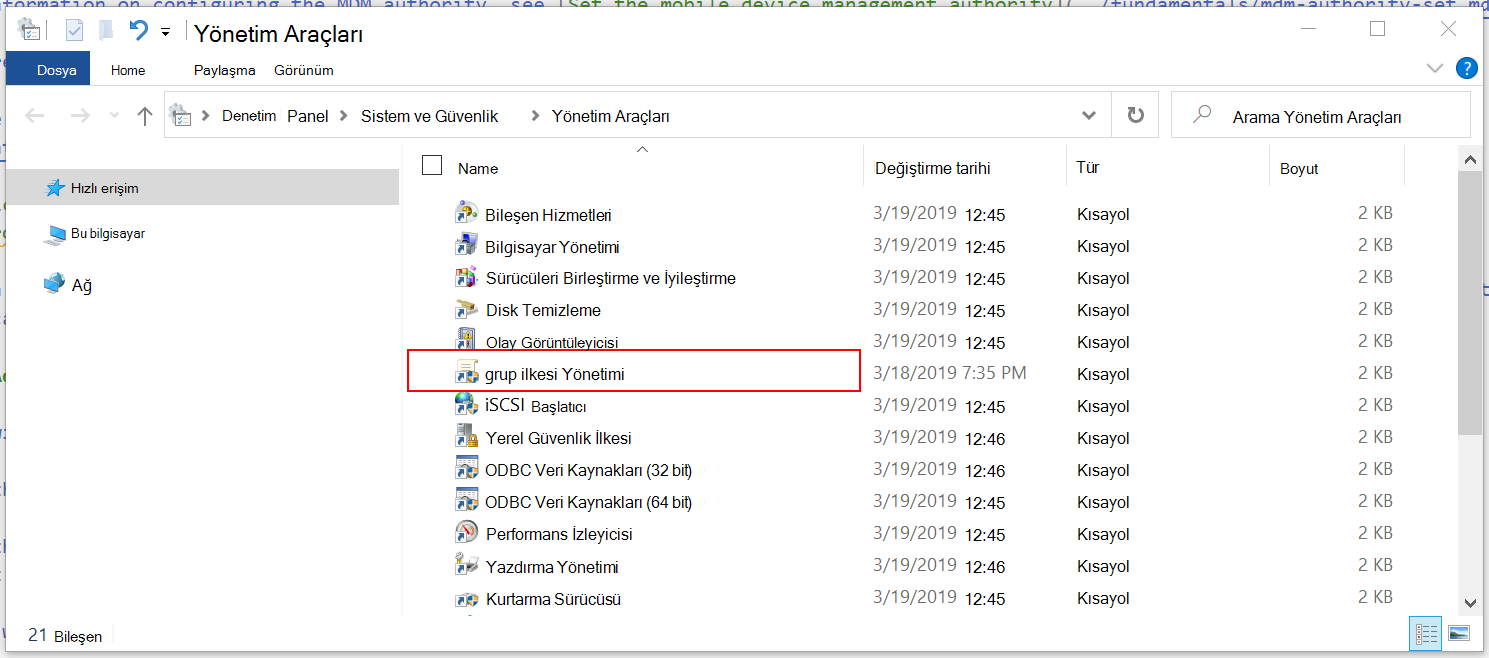Refresh the folder with the reload icon
Viewport: 1489px width, 658px height.
1135,115
